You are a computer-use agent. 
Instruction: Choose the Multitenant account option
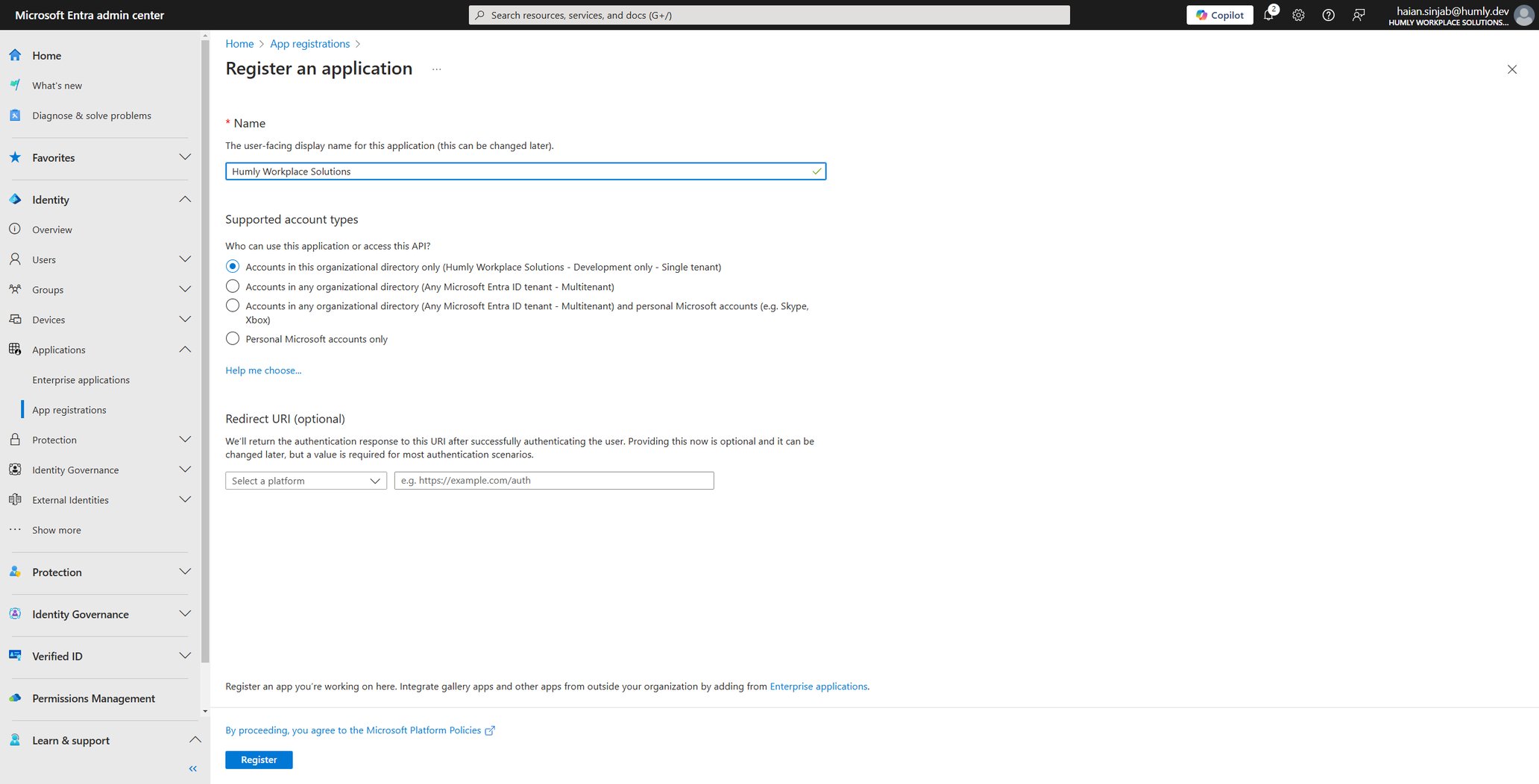[x=232, y=286]
